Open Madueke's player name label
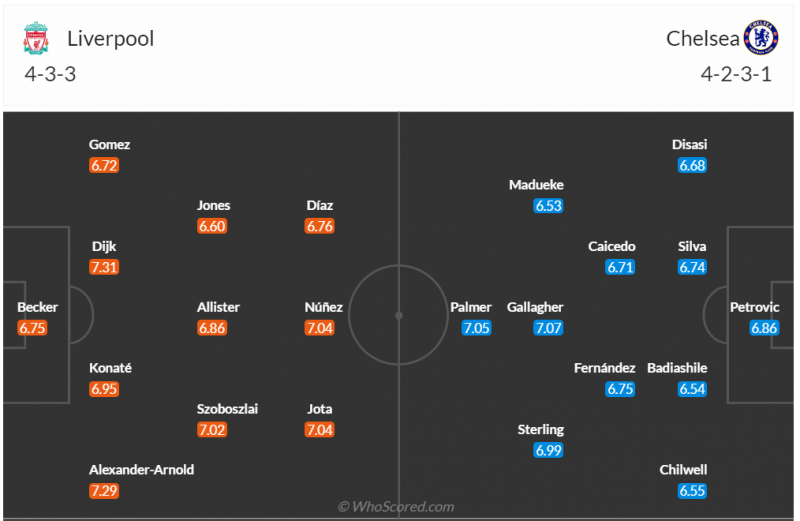800x521 pixels. coord(536,185)
